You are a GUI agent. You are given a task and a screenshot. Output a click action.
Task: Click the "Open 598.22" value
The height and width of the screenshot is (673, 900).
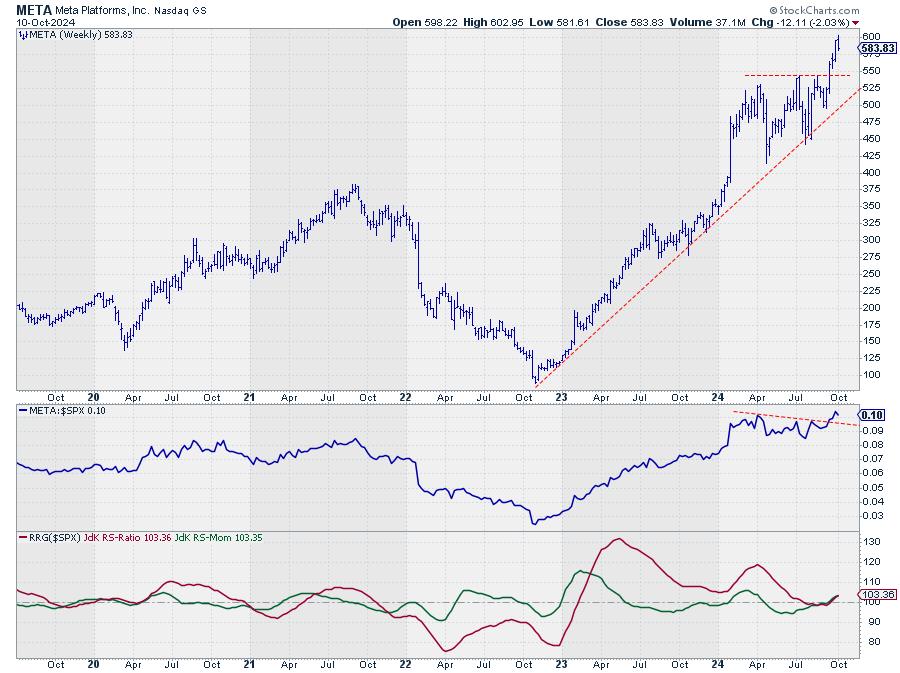tap(425, 22)
